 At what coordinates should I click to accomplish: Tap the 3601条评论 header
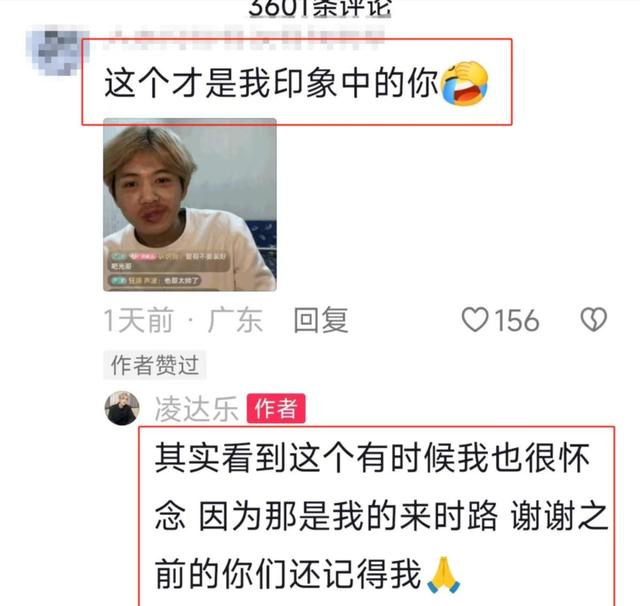320,8
